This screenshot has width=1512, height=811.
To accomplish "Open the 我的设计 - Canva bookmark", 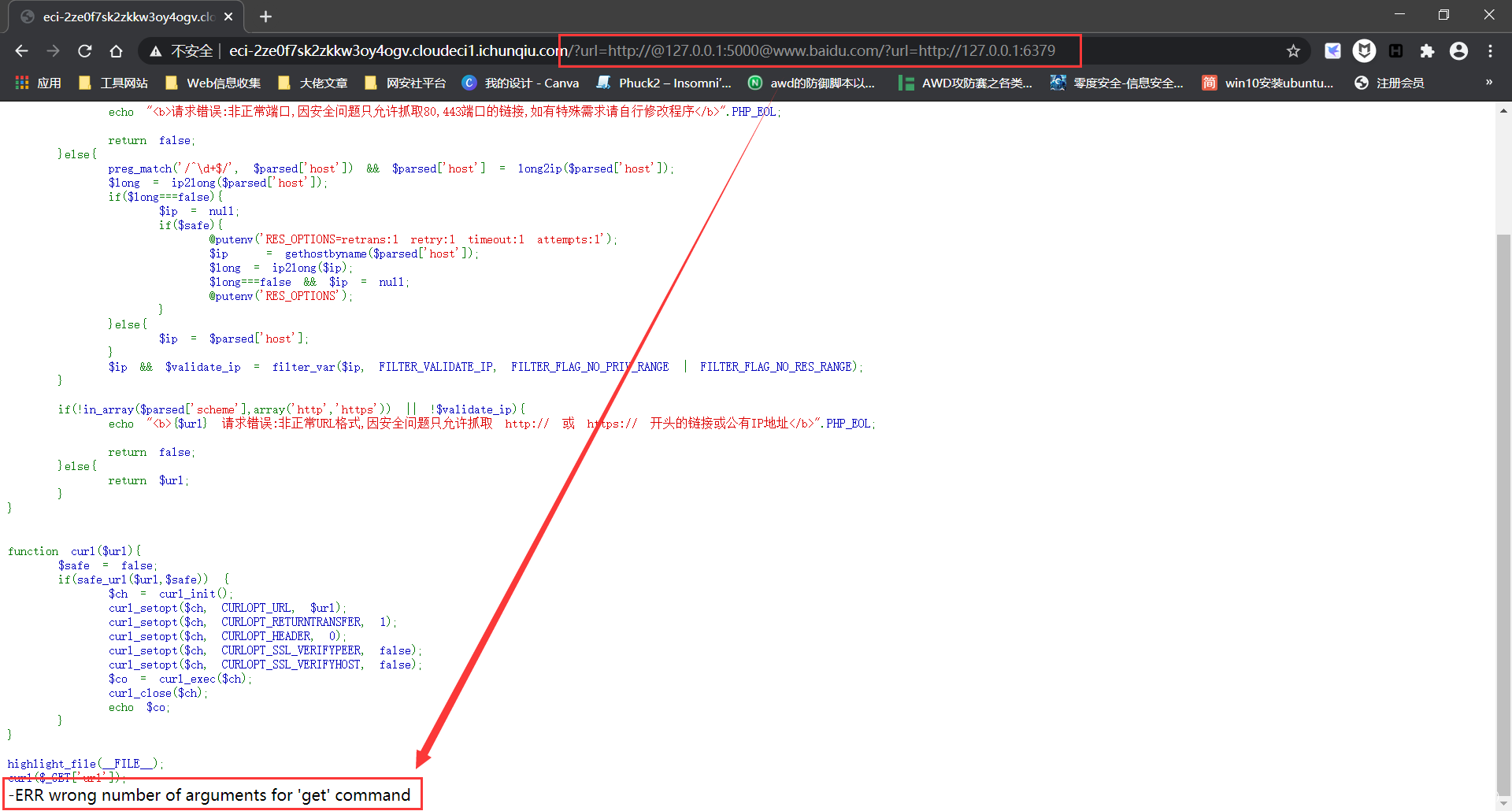I will coord(521,83).
